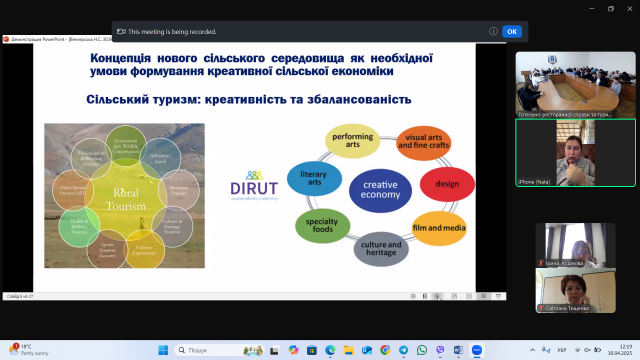
Task: Open the Telegram taskbar icon
Action: pos(403,350)
